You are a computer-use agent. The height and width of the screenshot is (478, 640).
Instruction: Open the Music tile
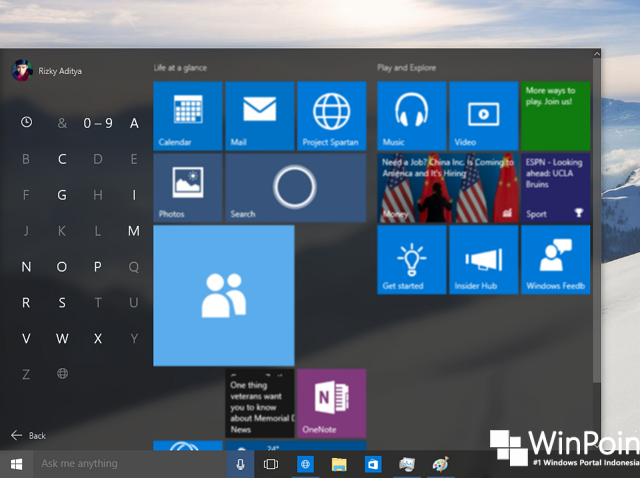(x=411, y=116)
